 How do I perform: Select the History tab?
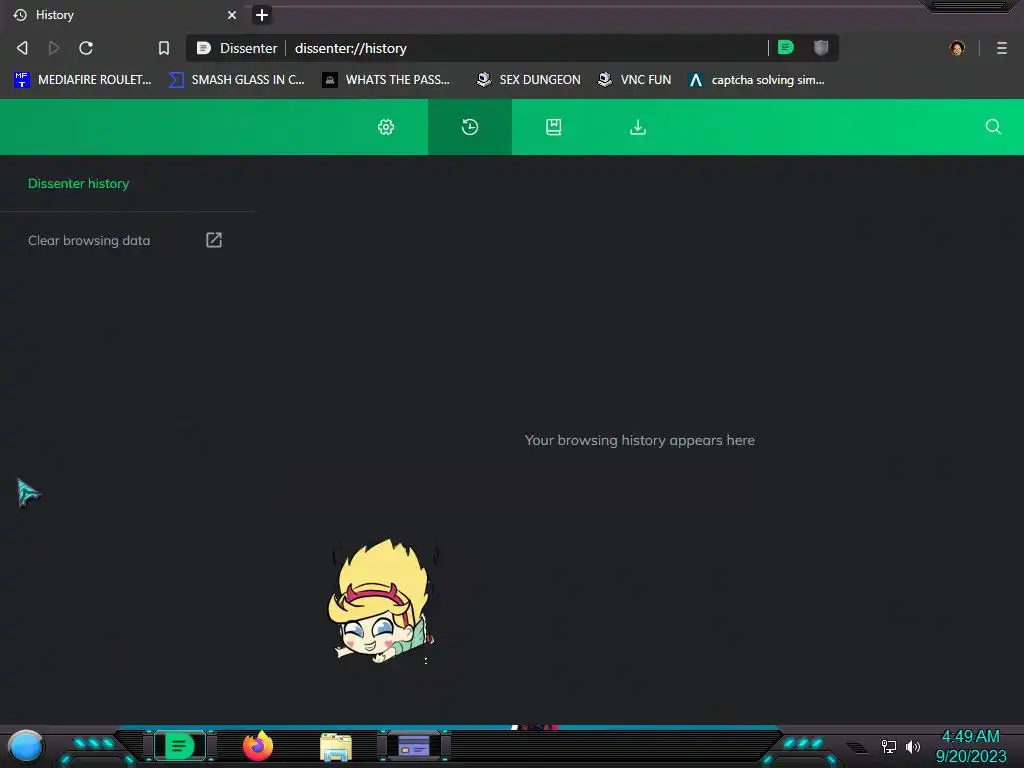coord(124,15)
